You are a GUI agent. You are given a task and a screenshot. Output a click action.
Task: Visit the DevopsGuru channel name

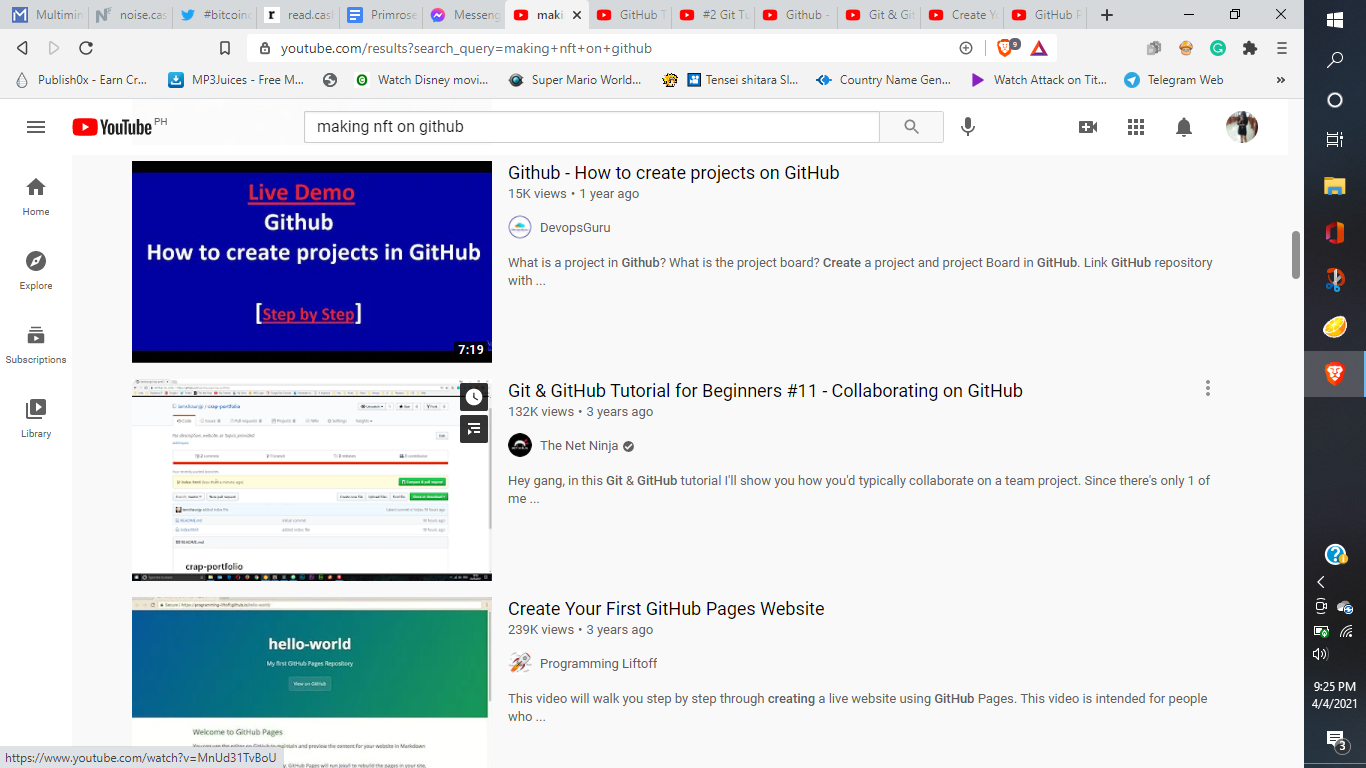(575, 228)
